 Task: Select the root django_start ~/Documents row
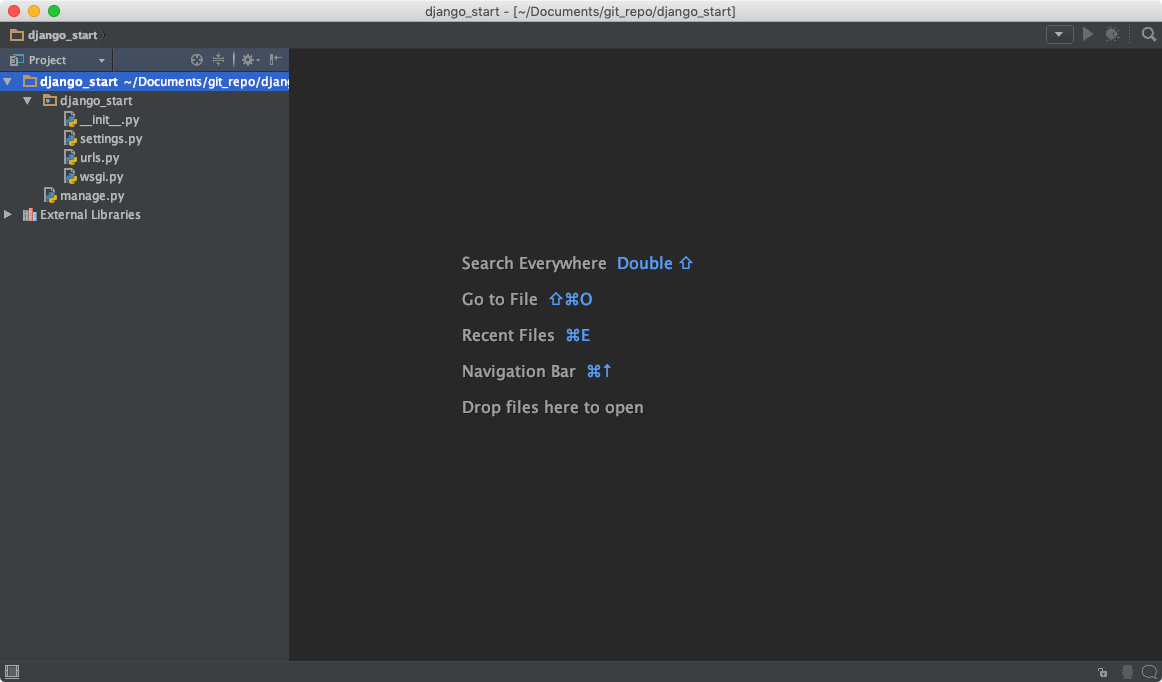coord(145,82)
